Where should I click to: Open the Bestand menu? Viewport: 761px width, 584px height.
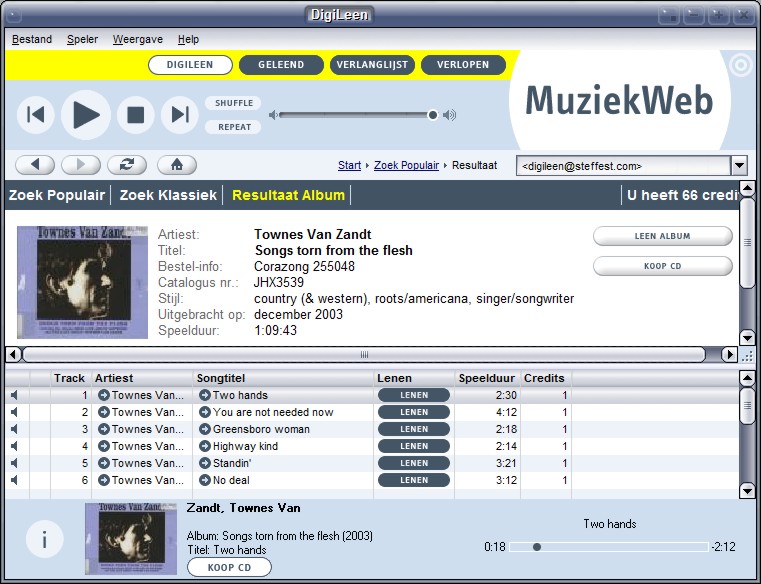(x=32, y=39)
